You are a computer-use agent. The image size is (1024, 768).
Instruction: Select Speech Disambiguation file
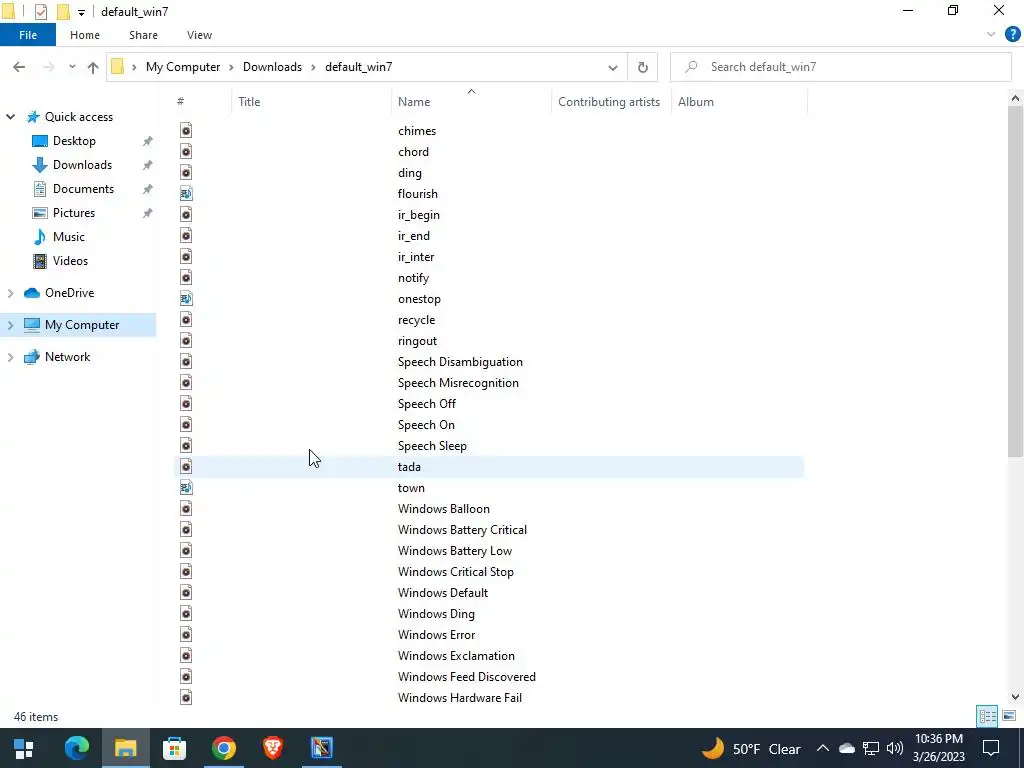[x=460, y=362]
